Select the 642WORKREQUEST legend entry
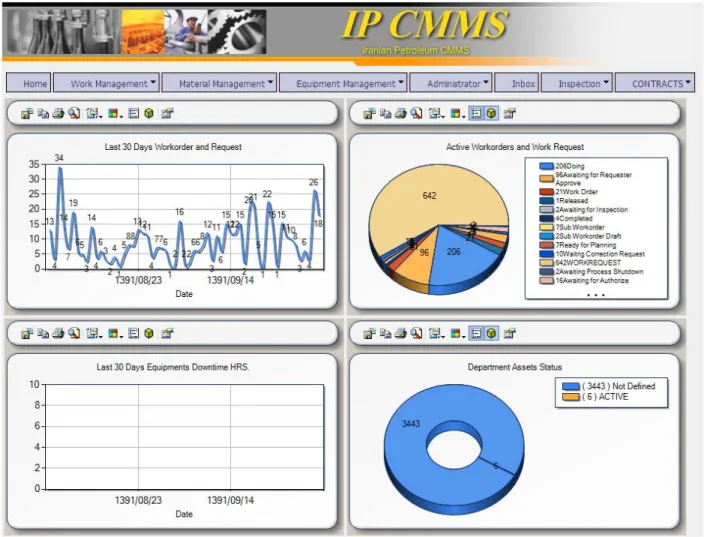The width and height of the screenshot is (704, 537). pyautogui.click(x=588, y=263)
